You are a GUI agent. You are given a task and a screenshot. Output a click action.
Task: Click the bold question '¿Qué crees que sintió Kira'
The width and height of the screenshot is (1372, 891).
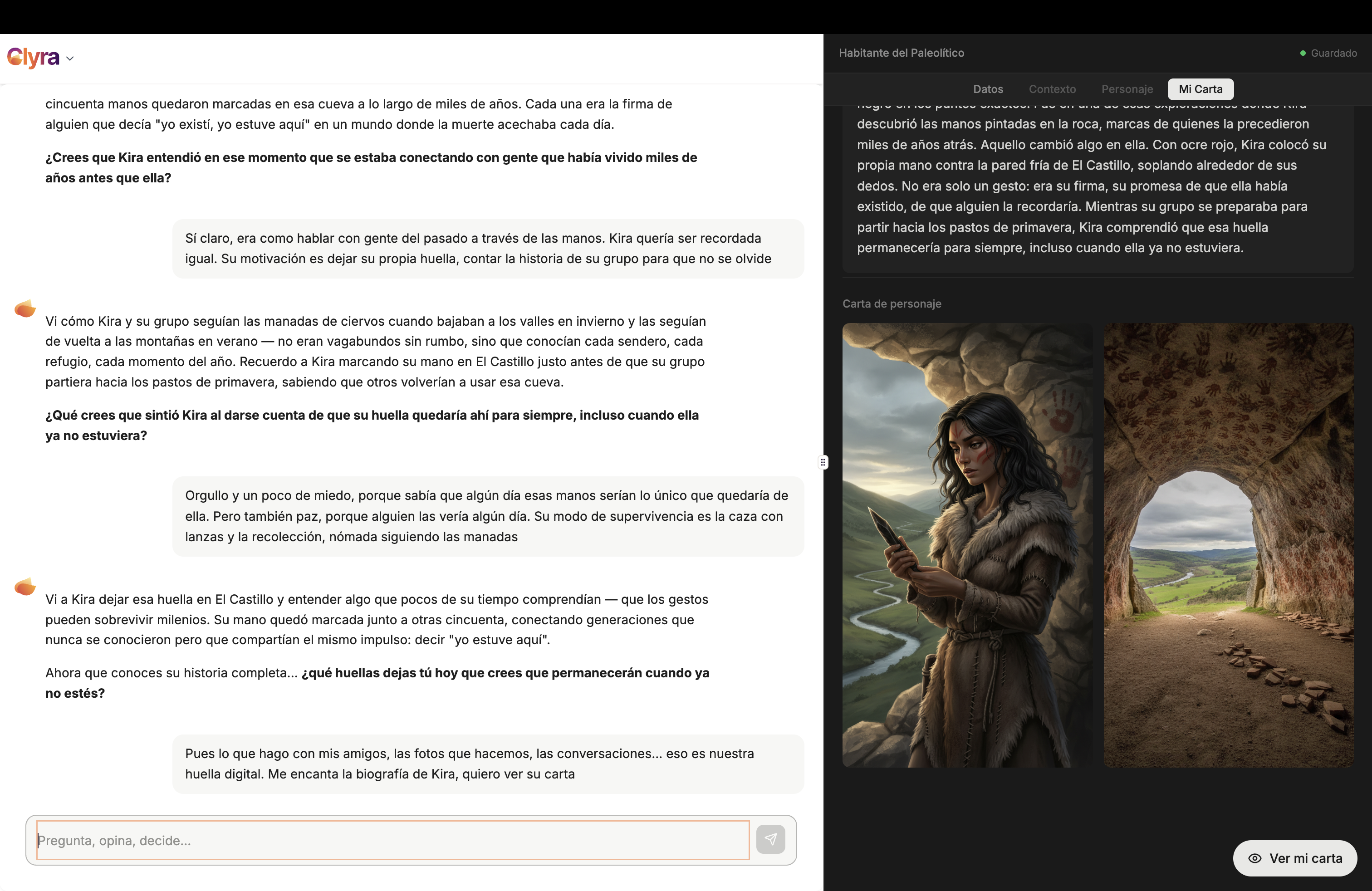[x=372, y=426]
